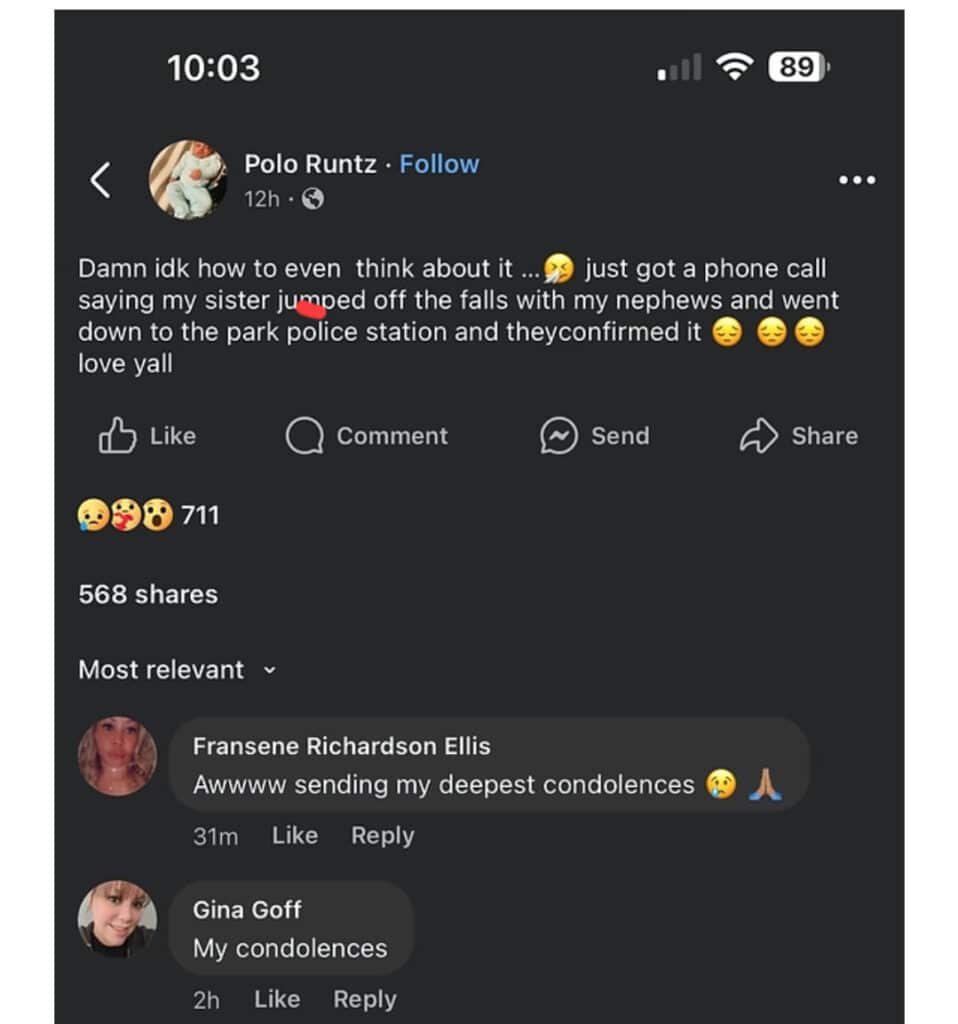This screenshot has height=1024, width=958.
Task: Open Gina Goff's profile picture
Action: coord(118,918)
